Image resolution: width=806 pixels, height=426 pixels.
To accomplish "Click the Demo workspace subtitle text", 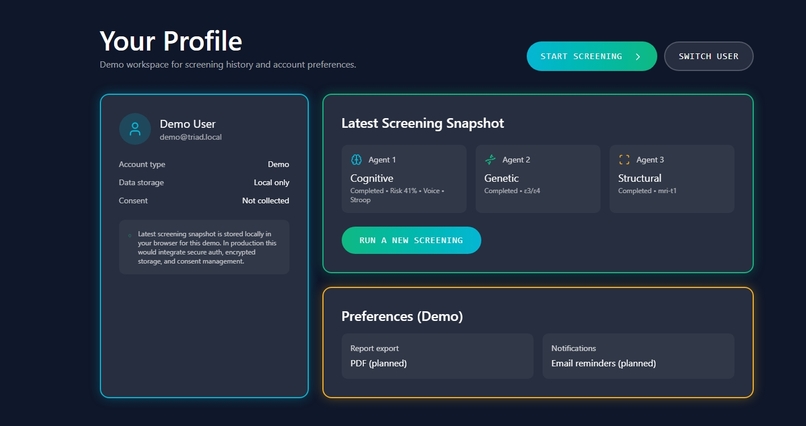I will [x=228, y=65].
